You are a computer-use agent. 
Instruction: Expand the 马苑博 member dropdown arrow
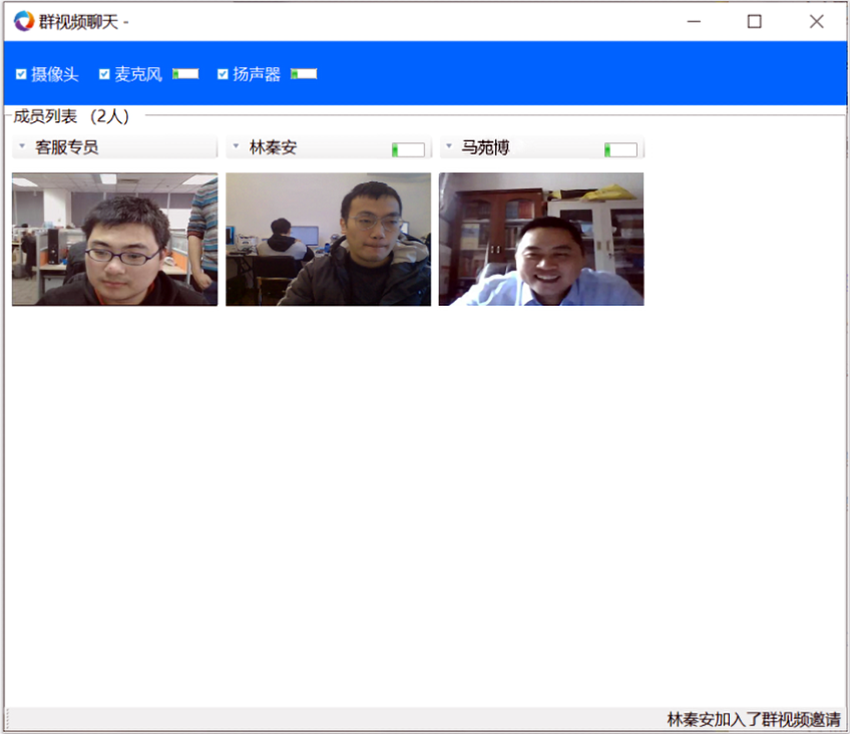click(448, 146)
